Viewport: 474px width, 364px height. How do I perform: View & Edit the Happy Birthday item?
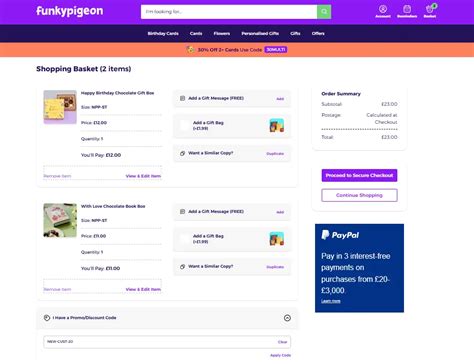point(143,176)
